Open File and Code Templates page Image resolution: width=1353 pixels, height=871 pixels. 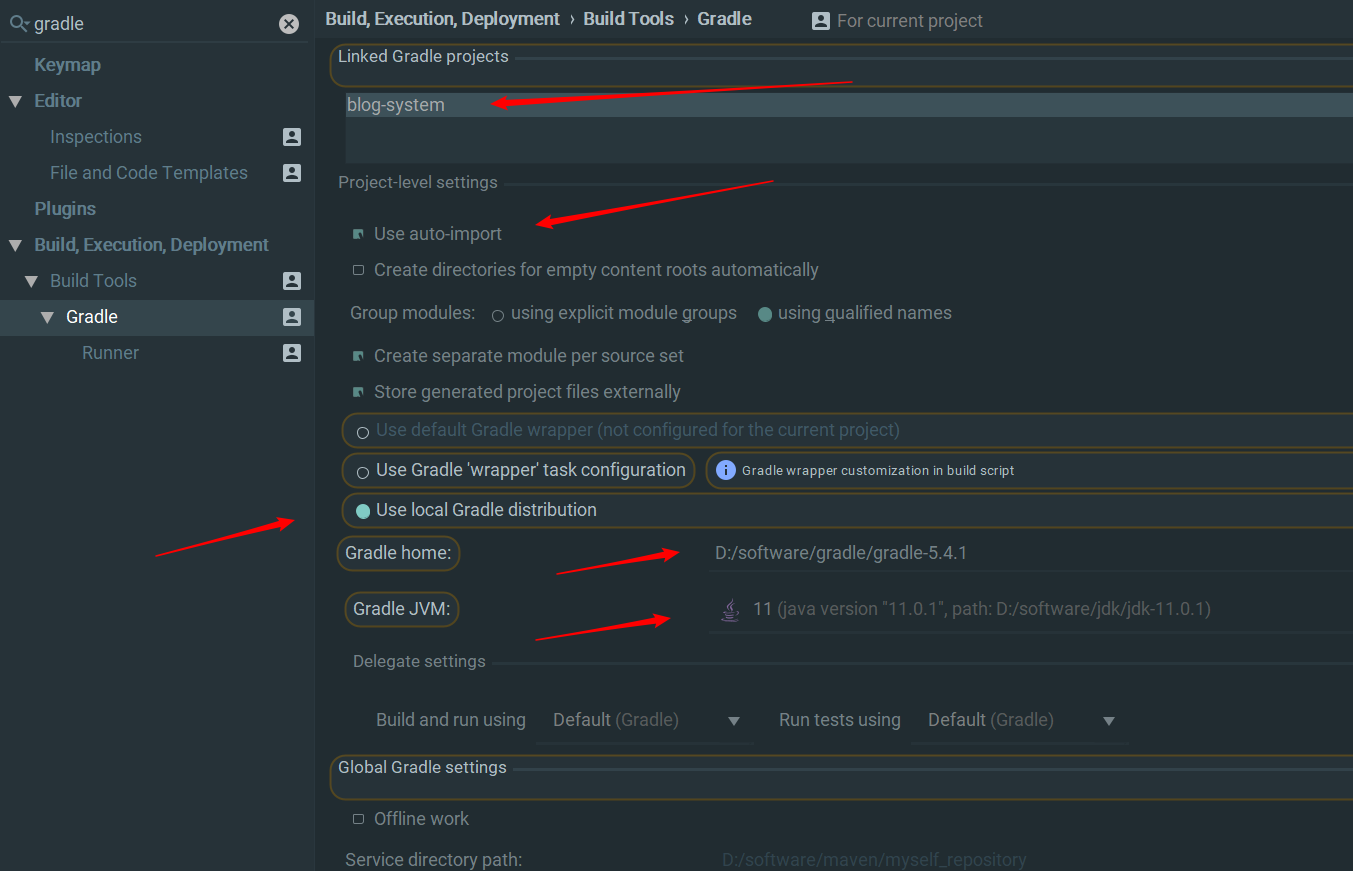coord(149,173)
